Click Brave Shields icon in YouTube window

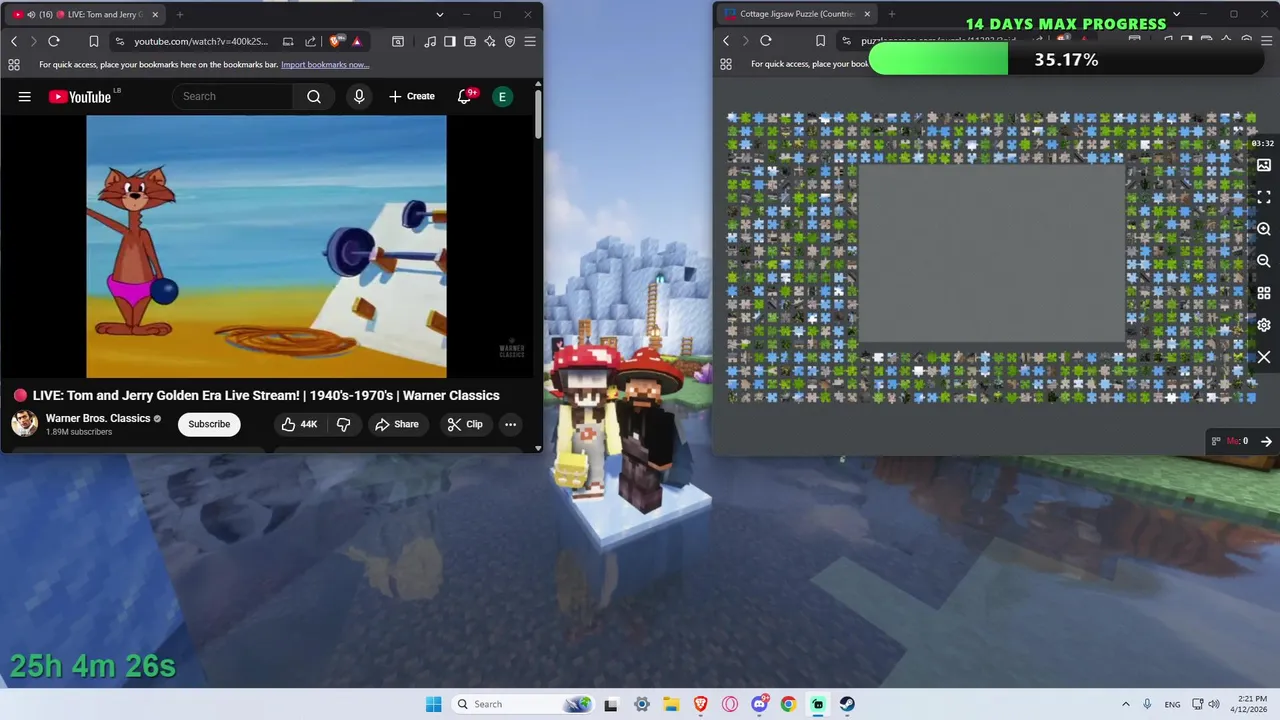click(335, 41)
